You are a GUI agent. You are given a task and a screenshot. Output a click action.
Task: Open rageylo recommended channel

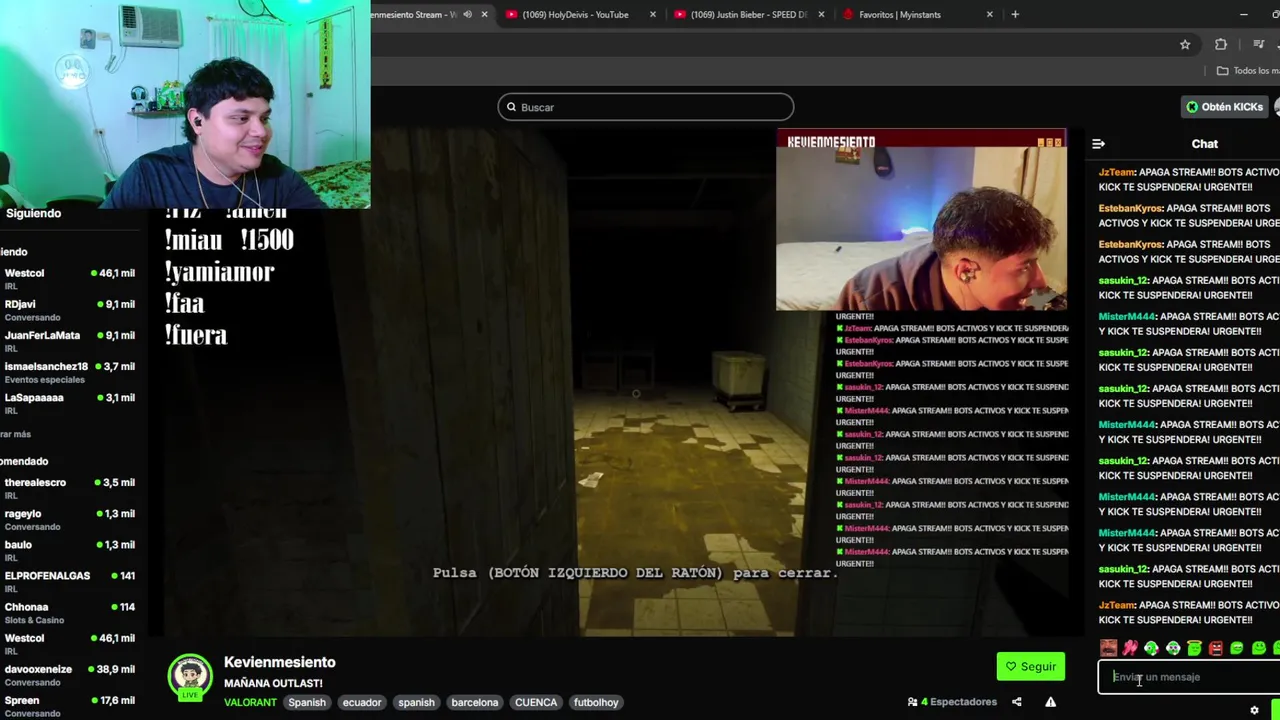tap(68, 519)
